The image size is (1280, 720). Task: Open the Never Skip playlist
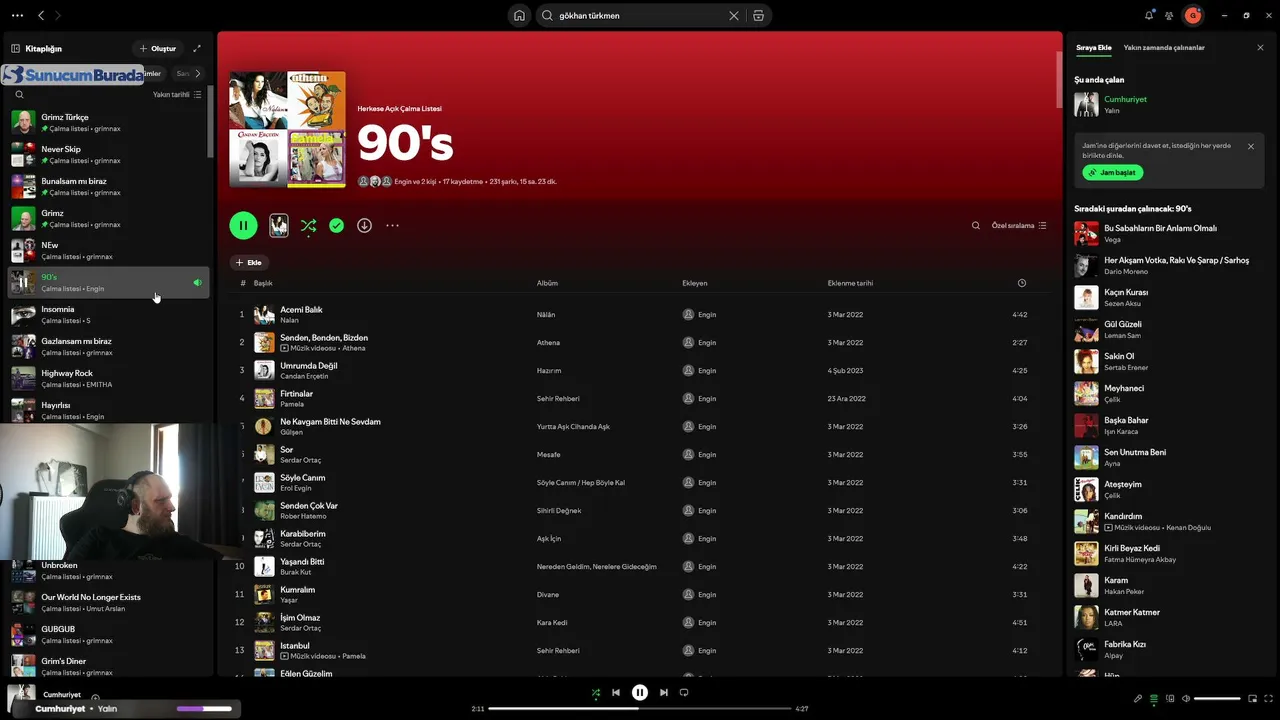[108, 154]
